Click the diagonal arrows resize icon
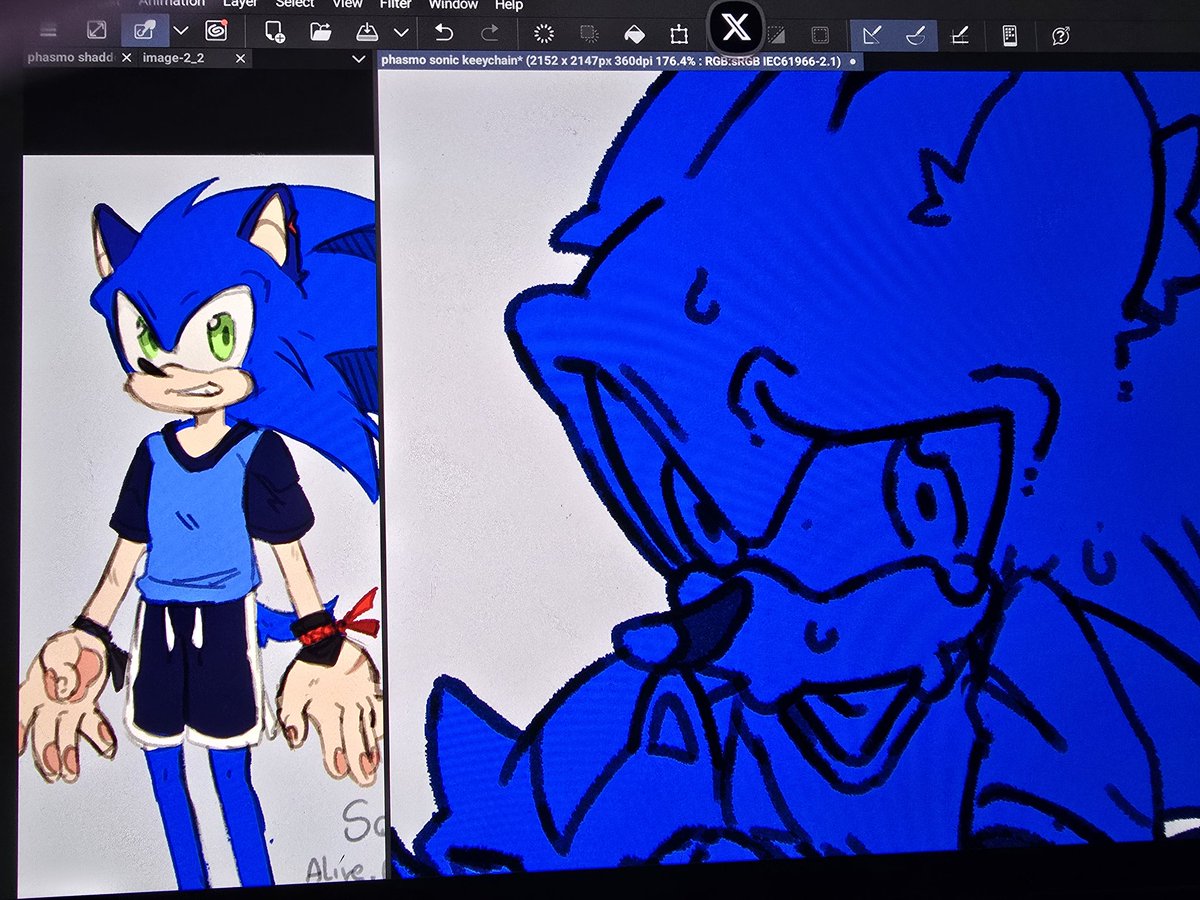The image size is (1200, 900). tap(96, 31)
